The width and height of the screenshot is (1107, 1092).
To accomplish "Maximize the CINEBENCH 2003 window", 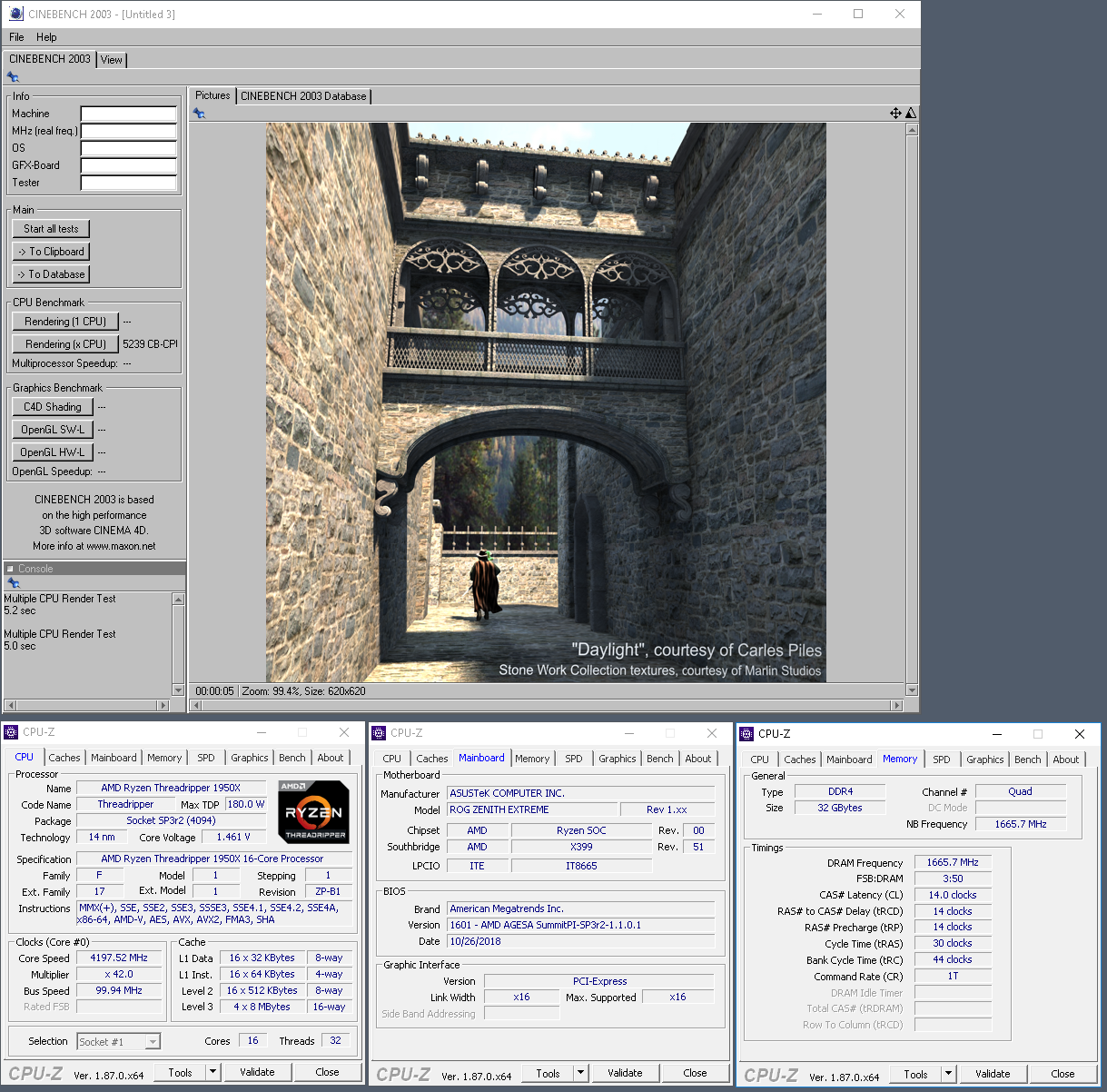I will (858, 14).
